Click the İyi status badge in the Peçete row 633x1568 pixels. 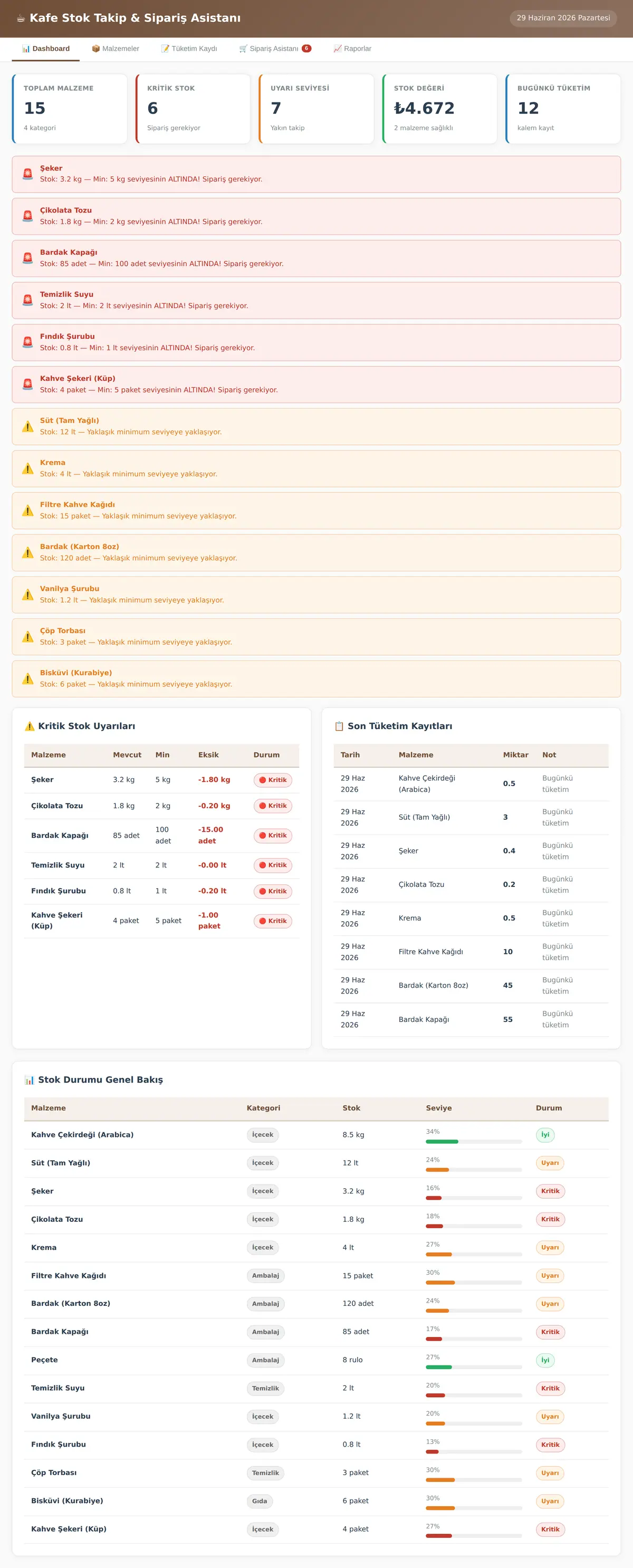click(x=545, y=1360)
